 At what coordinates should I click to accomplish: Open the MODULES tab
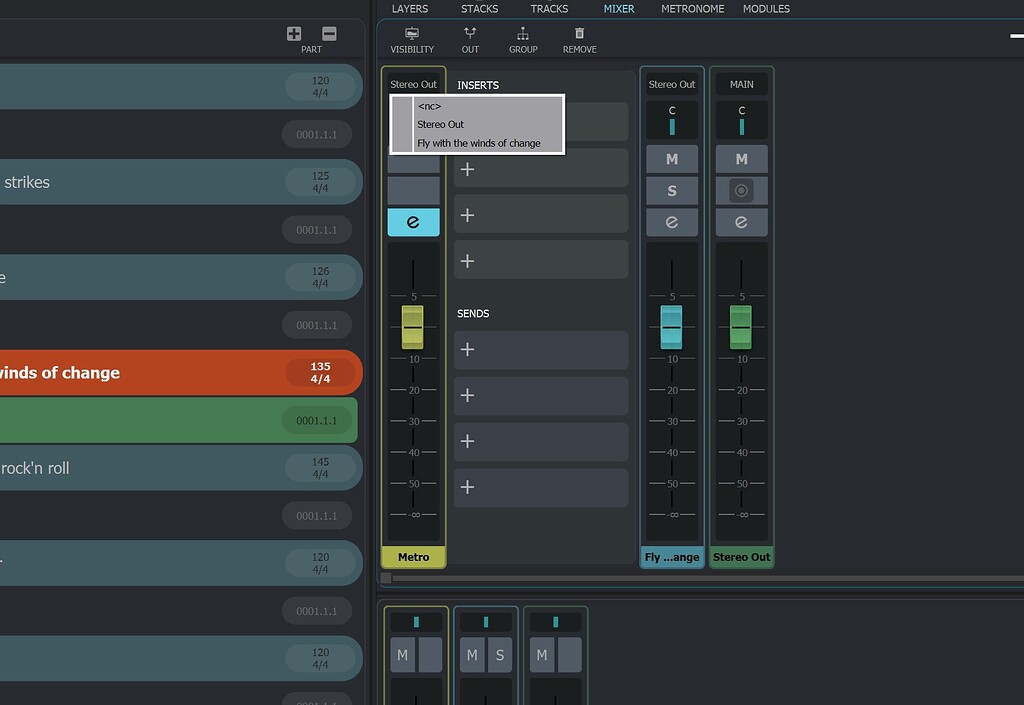[x=766, y=8]
